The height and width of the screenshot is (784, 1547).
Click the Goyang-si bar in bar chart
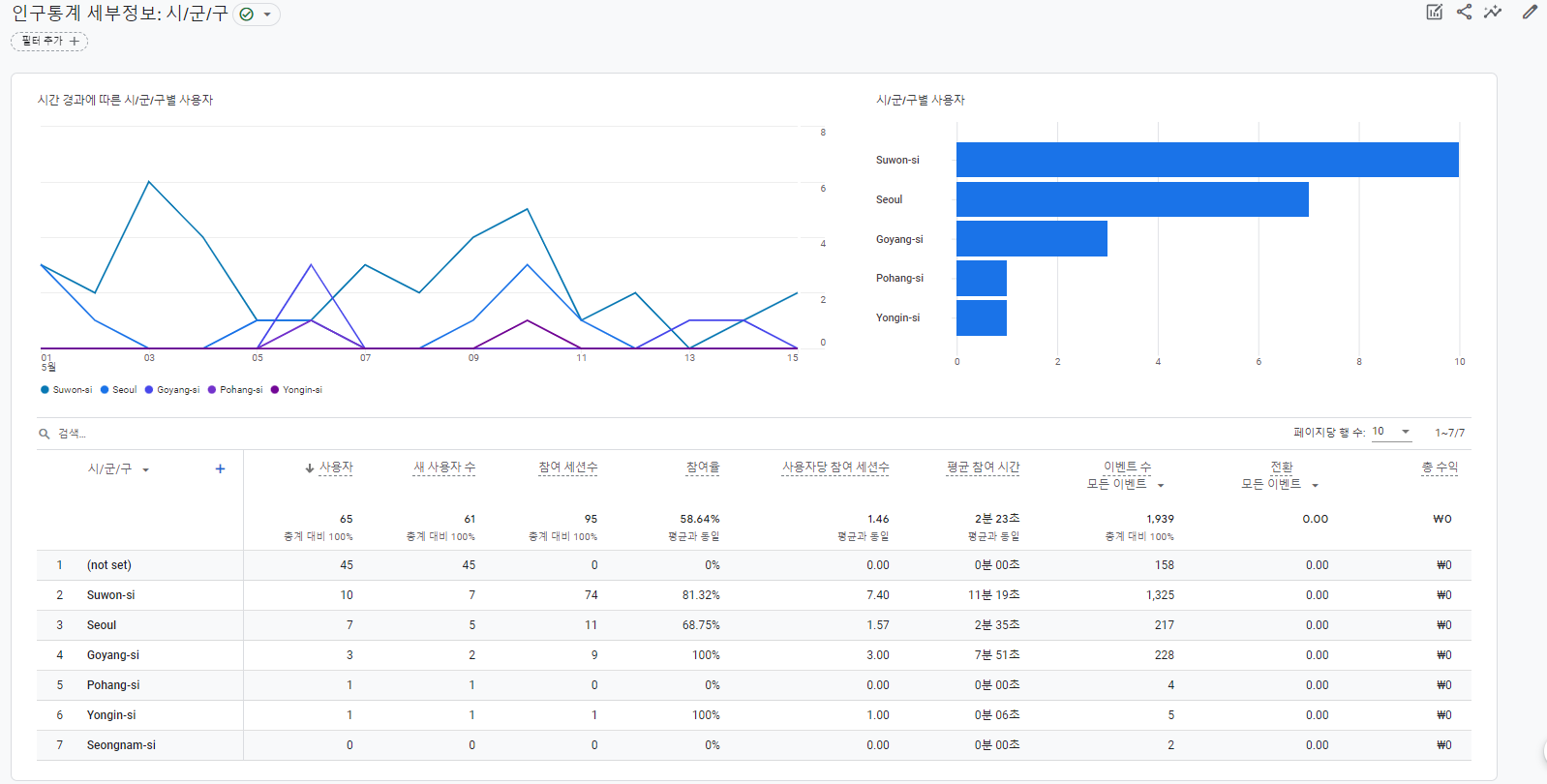(x=1032, y=239)
